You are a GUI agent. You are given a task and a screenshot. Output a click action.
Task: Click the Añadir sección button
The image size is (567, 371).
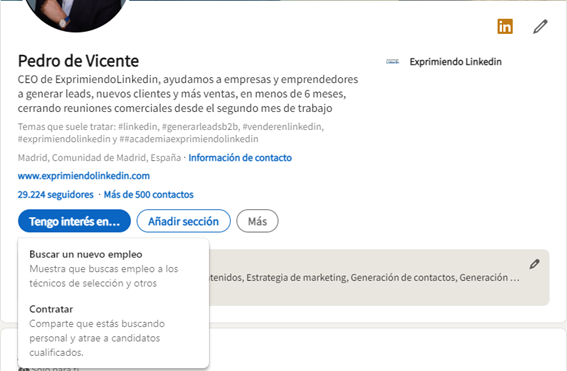183,221
